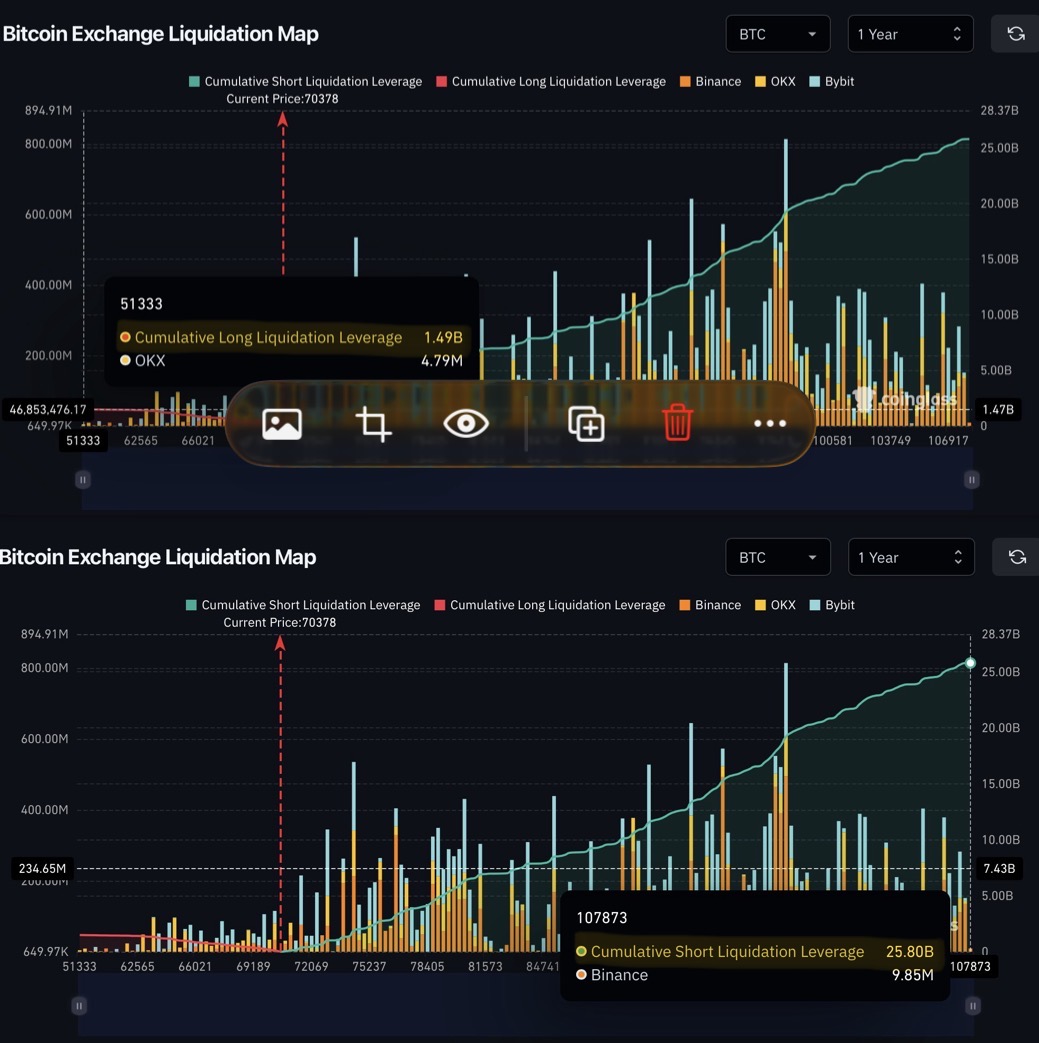
Task: Click the OKX 4.79M row in top tooltip
Action: click(x=291, y=361)
